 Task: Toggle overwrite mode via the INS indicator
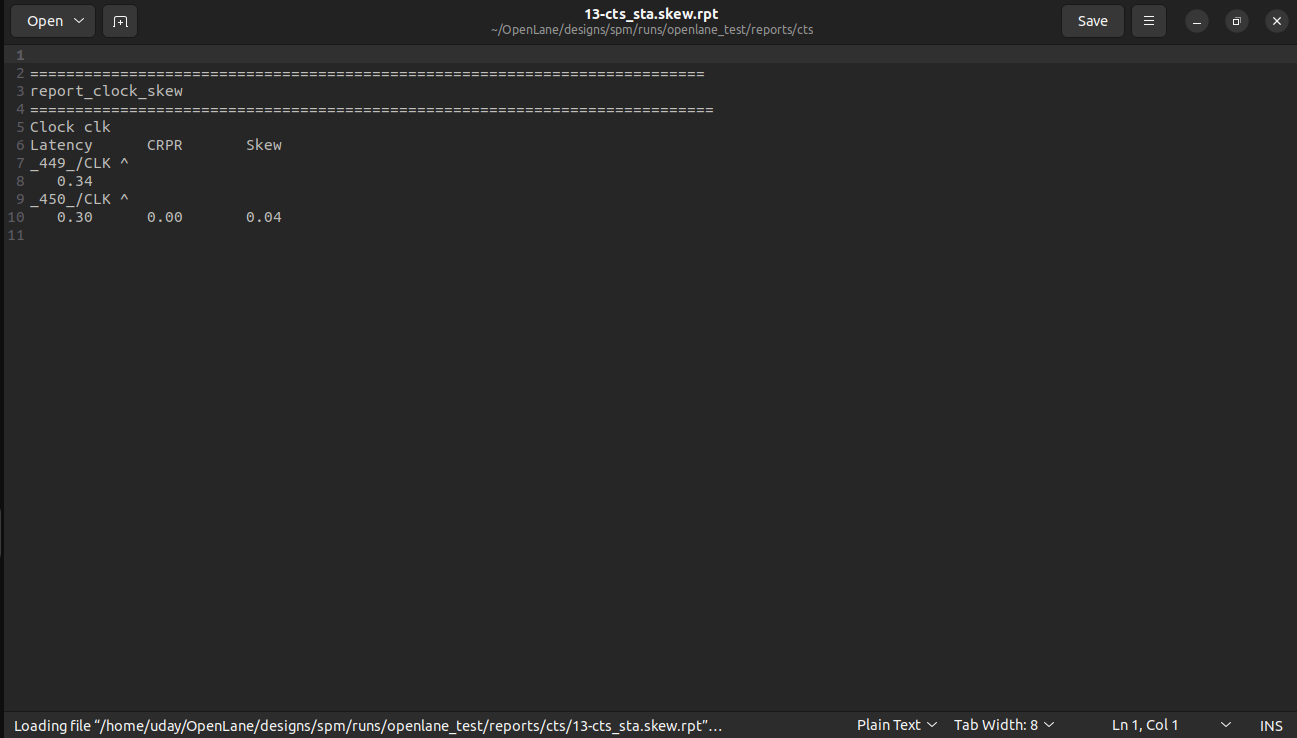point(1271,725)
